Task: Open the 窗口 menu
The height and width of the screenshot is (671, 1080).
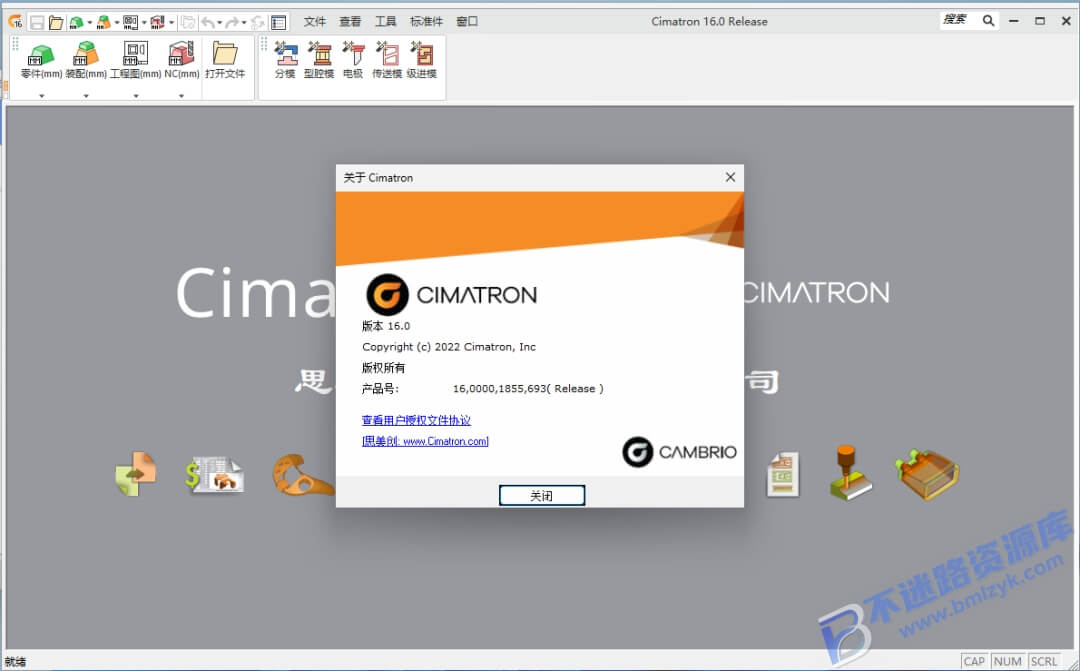Action: [467, 21]
